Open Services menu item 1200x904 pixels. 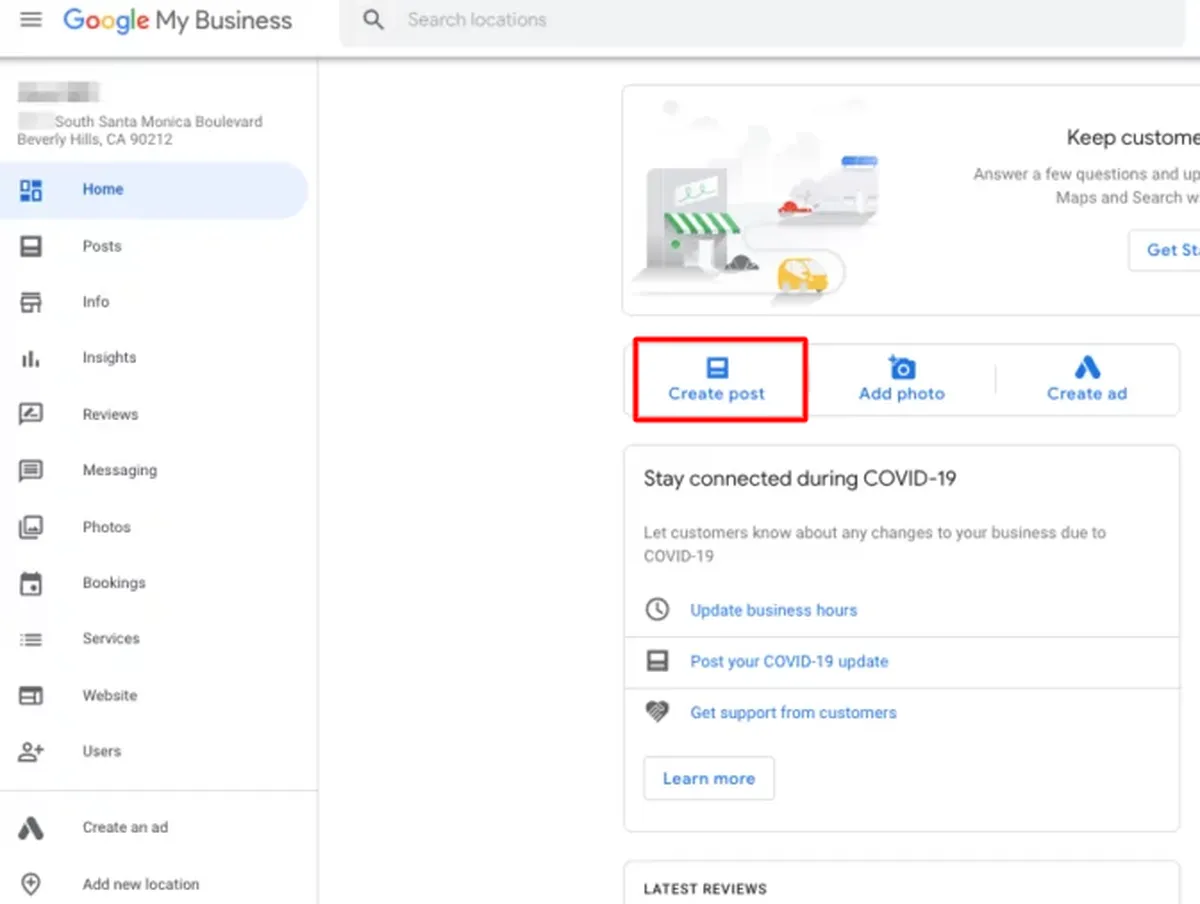click(111, 639)
